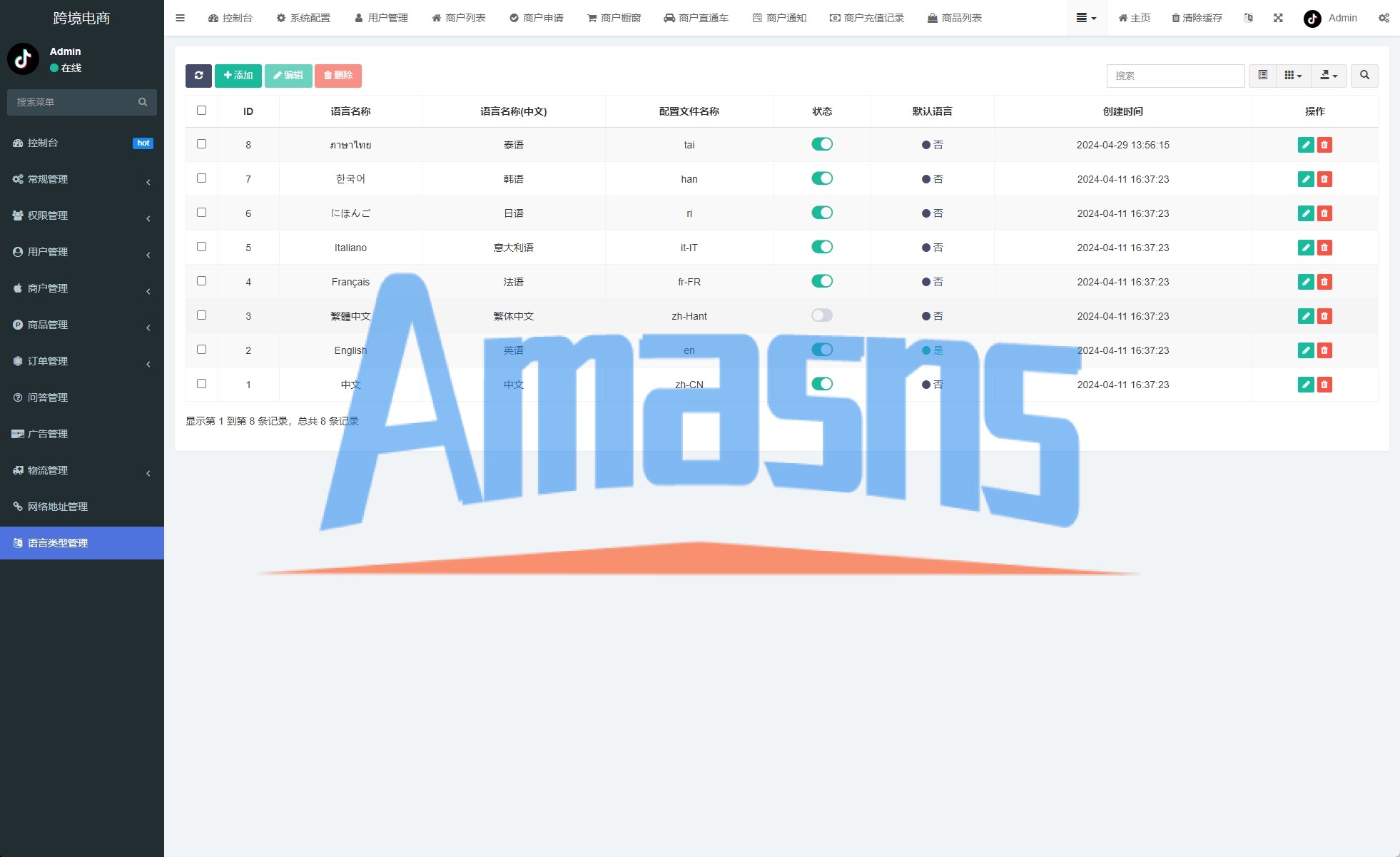Click the refresh table icon button
The image size is (1400, 857).
click(198, 76)
